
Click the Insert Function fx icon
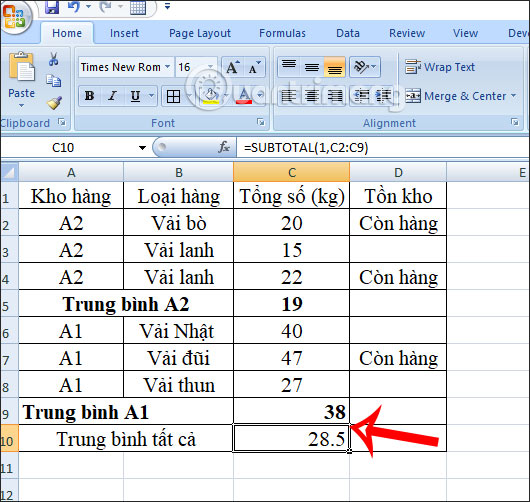[224, 147]
